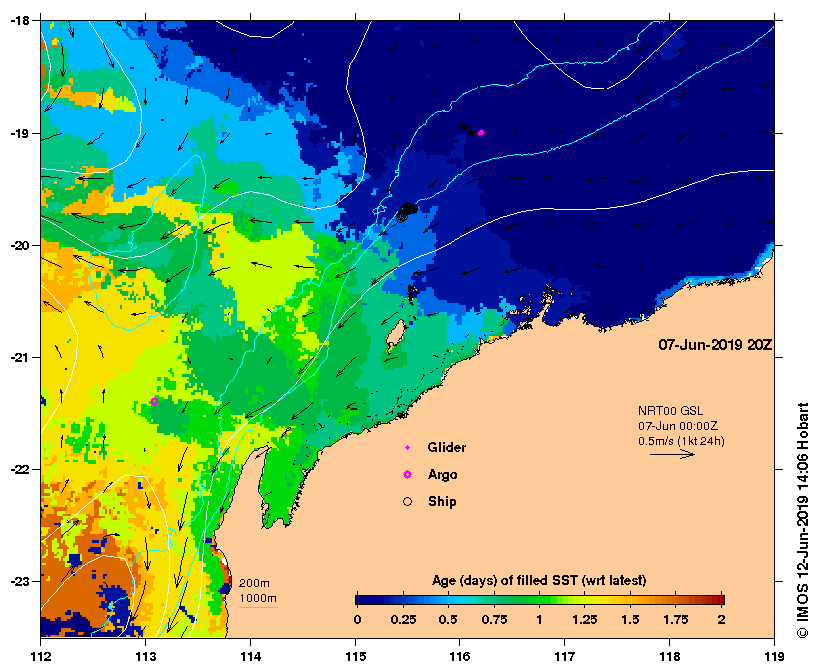The width and height of the screenshot is (818, 672).
Task: Click the '1000m' contour label
Action: point(258,598)
